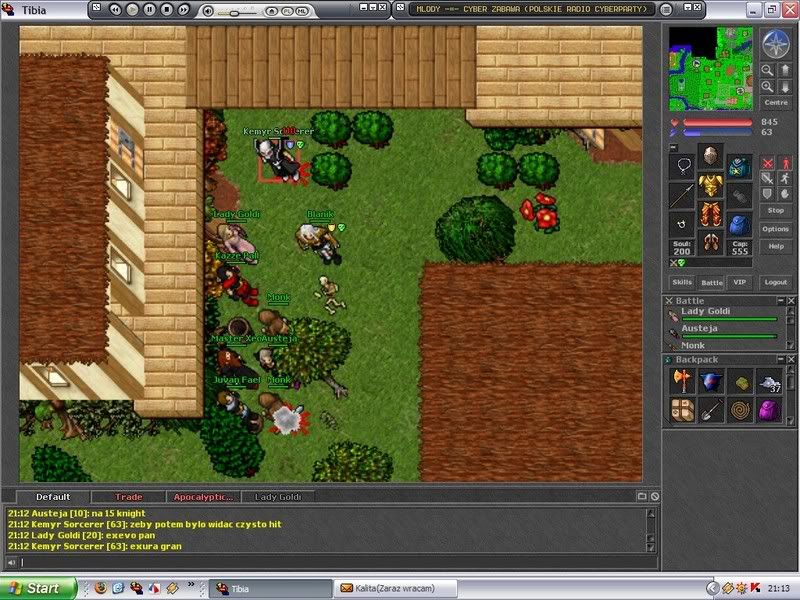Select the boots equipment slot

(x=710, y=243)
